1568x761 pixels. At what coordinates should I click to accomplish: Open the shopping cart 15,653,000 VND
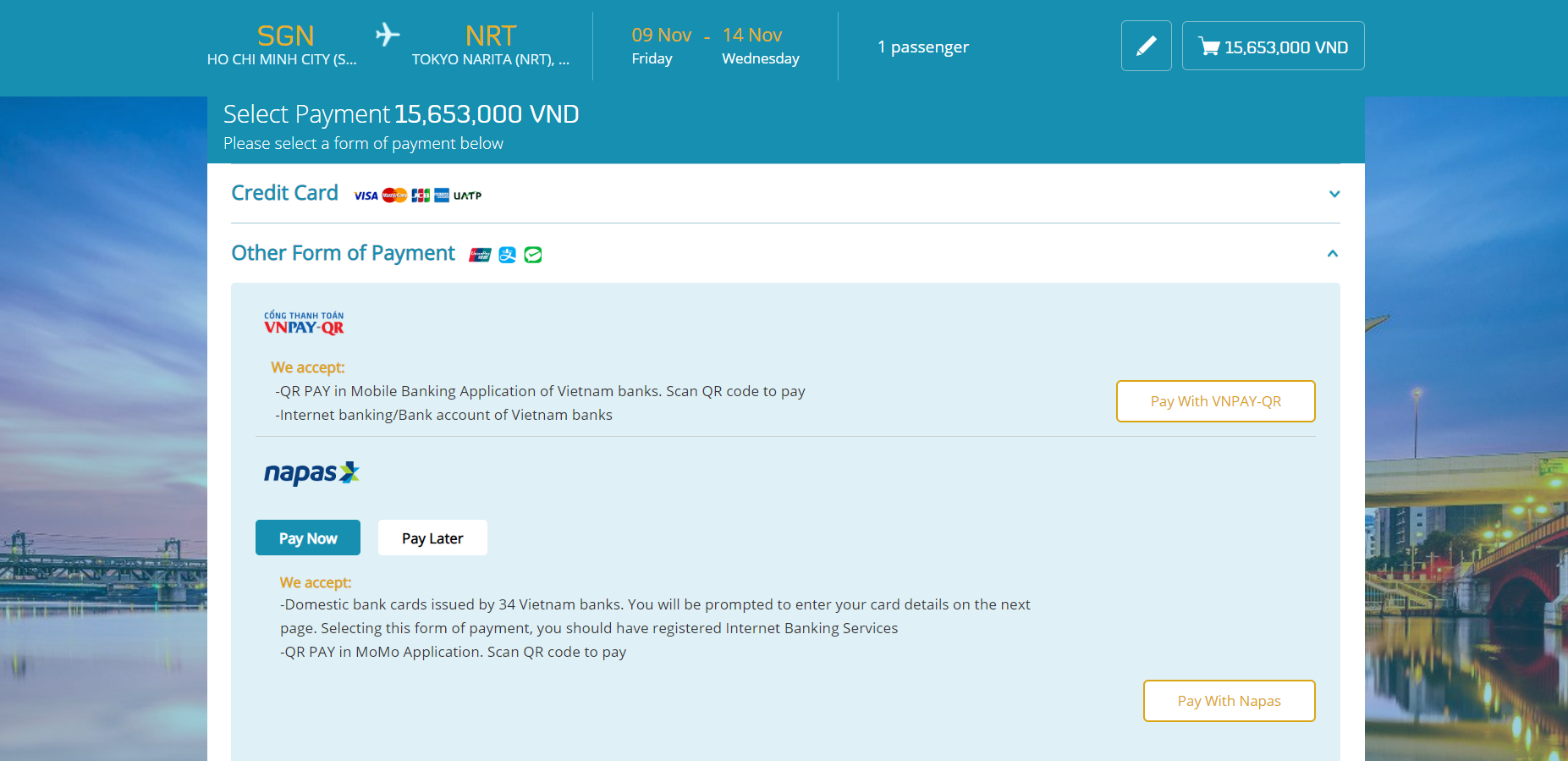pos(1273,46)
